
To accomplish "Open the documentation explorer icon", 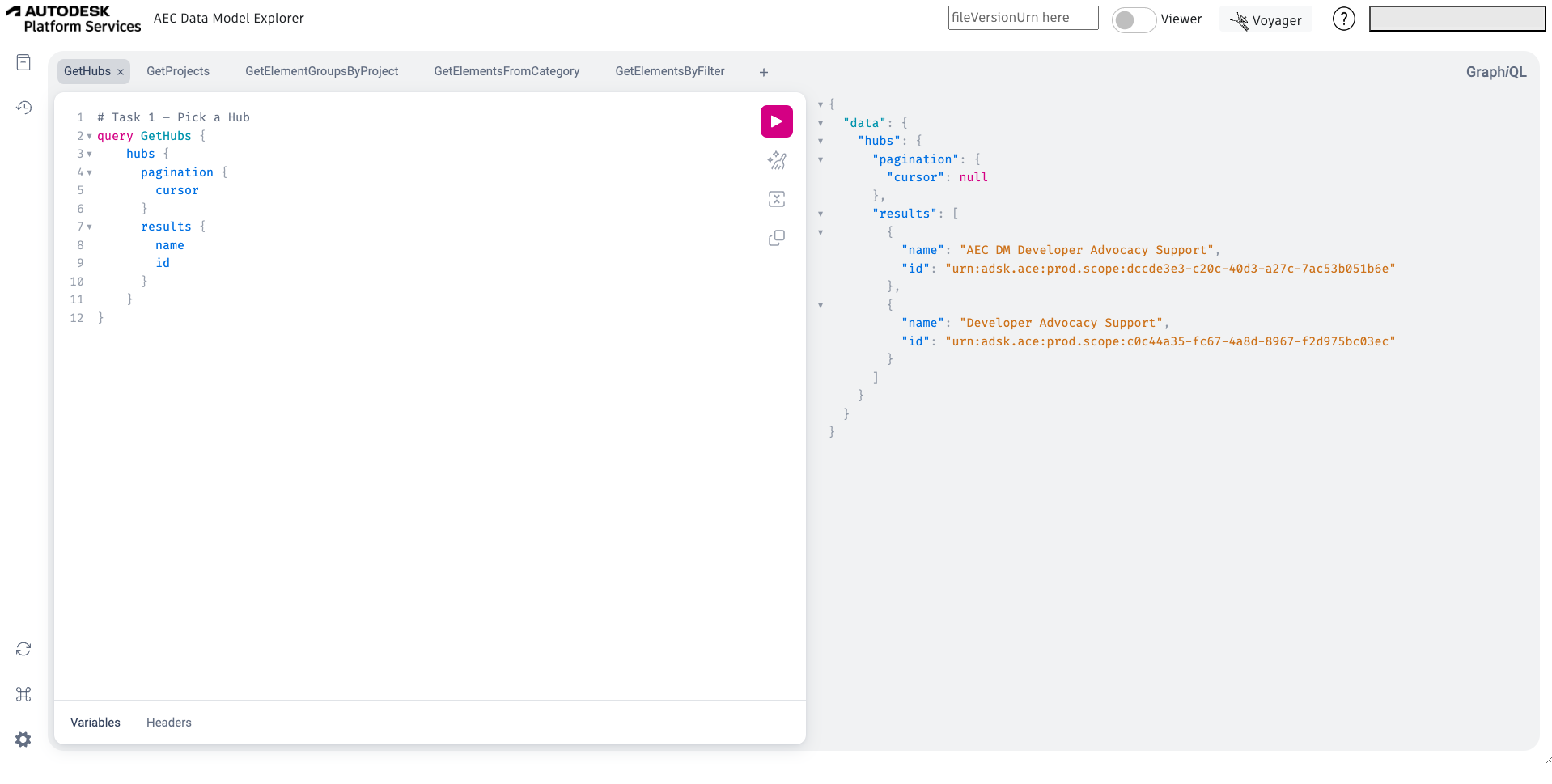I will (x=23, y=62).
